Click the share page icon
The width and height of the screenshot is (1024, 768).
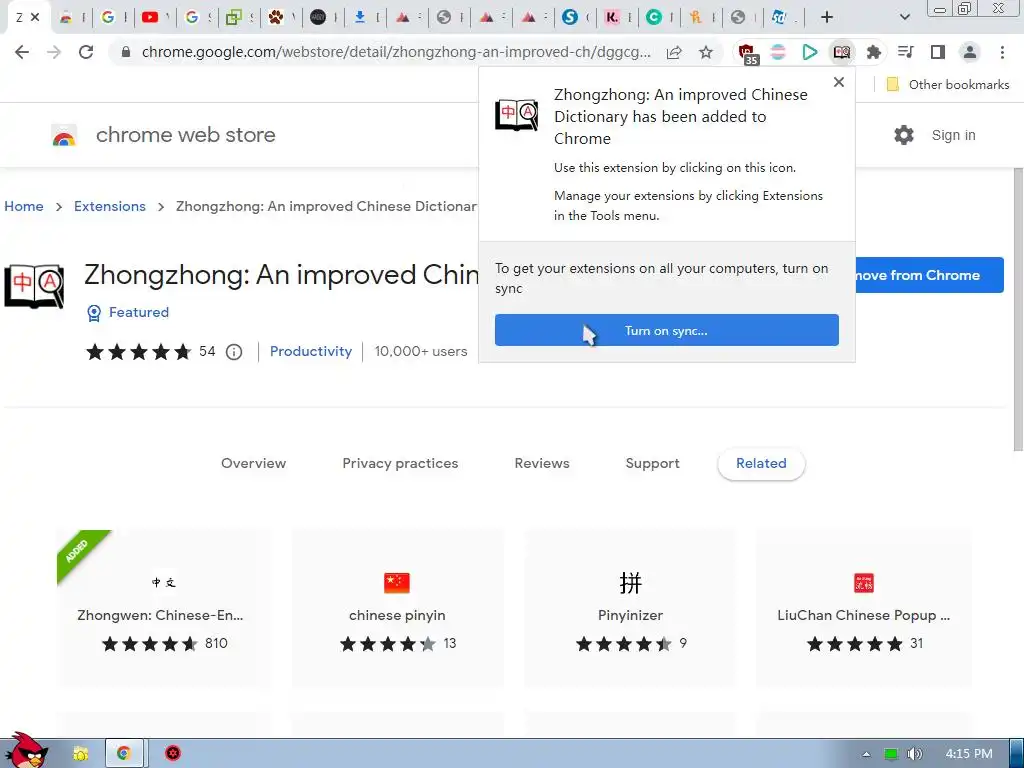(674, 52)
